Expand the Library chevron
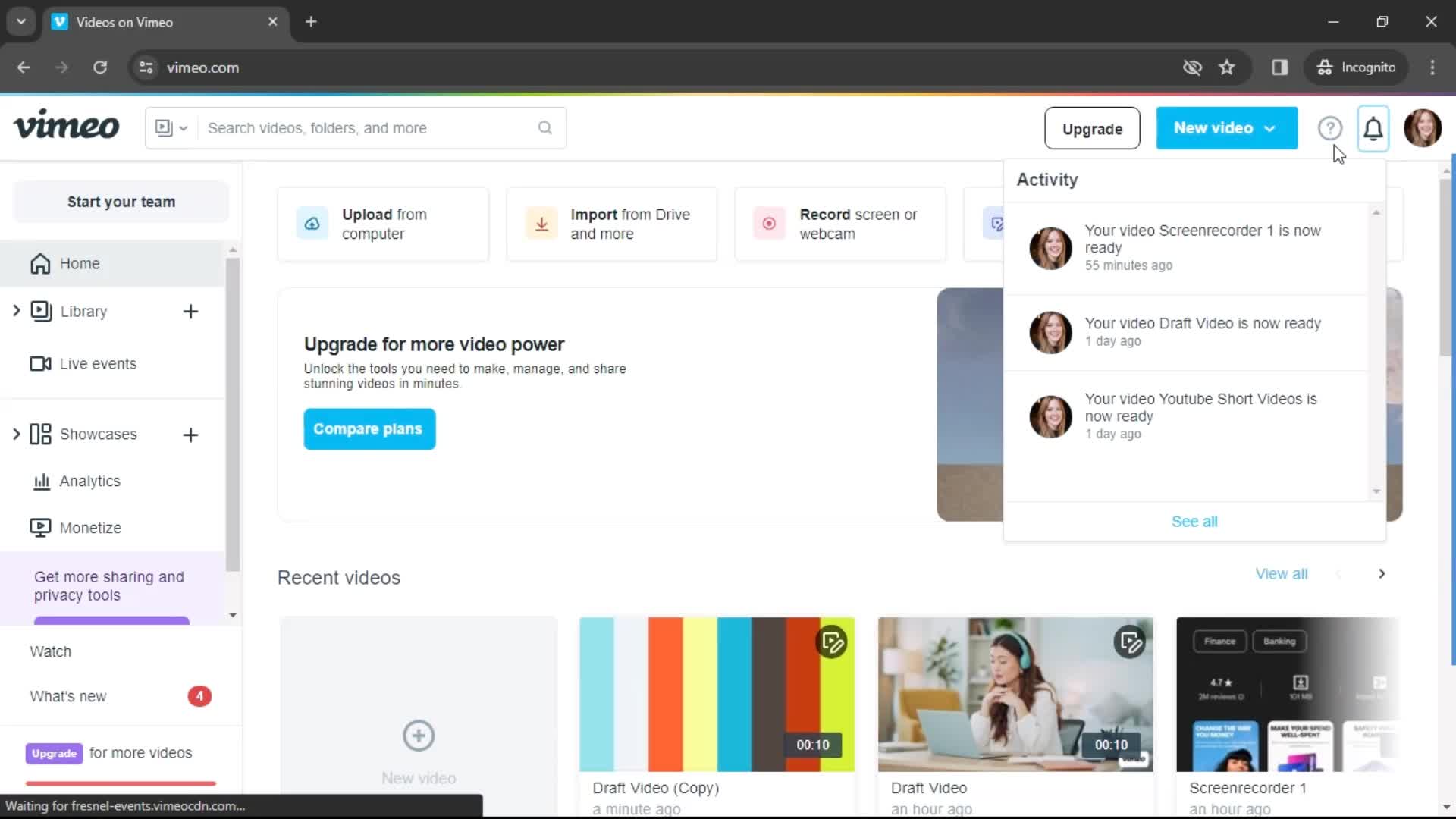The height and width of the screenshot is (819, 1456). pyautogui.click(x=16, y=311)
